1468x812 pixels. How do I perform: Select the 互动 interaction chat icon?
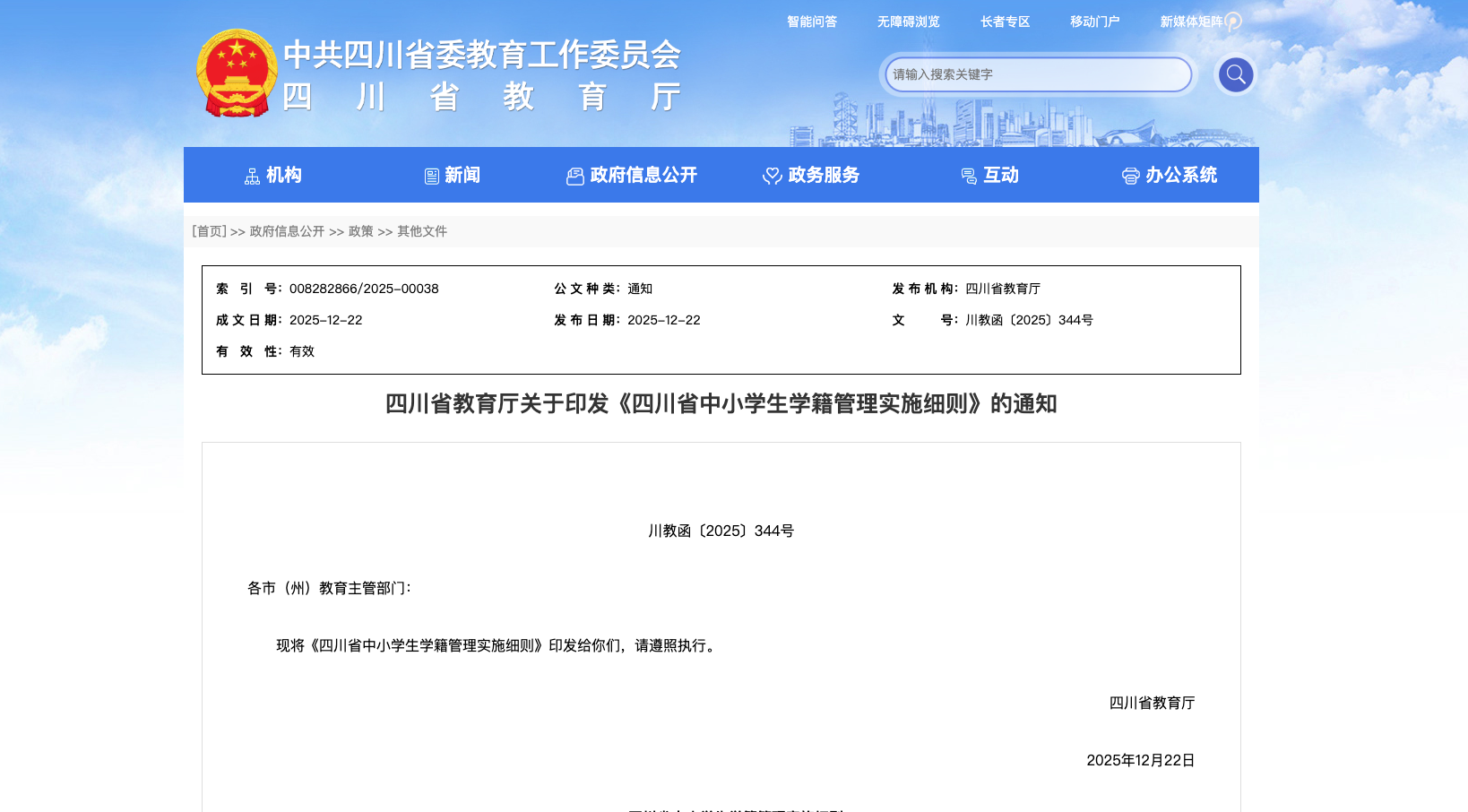click(x=969, y=175)
